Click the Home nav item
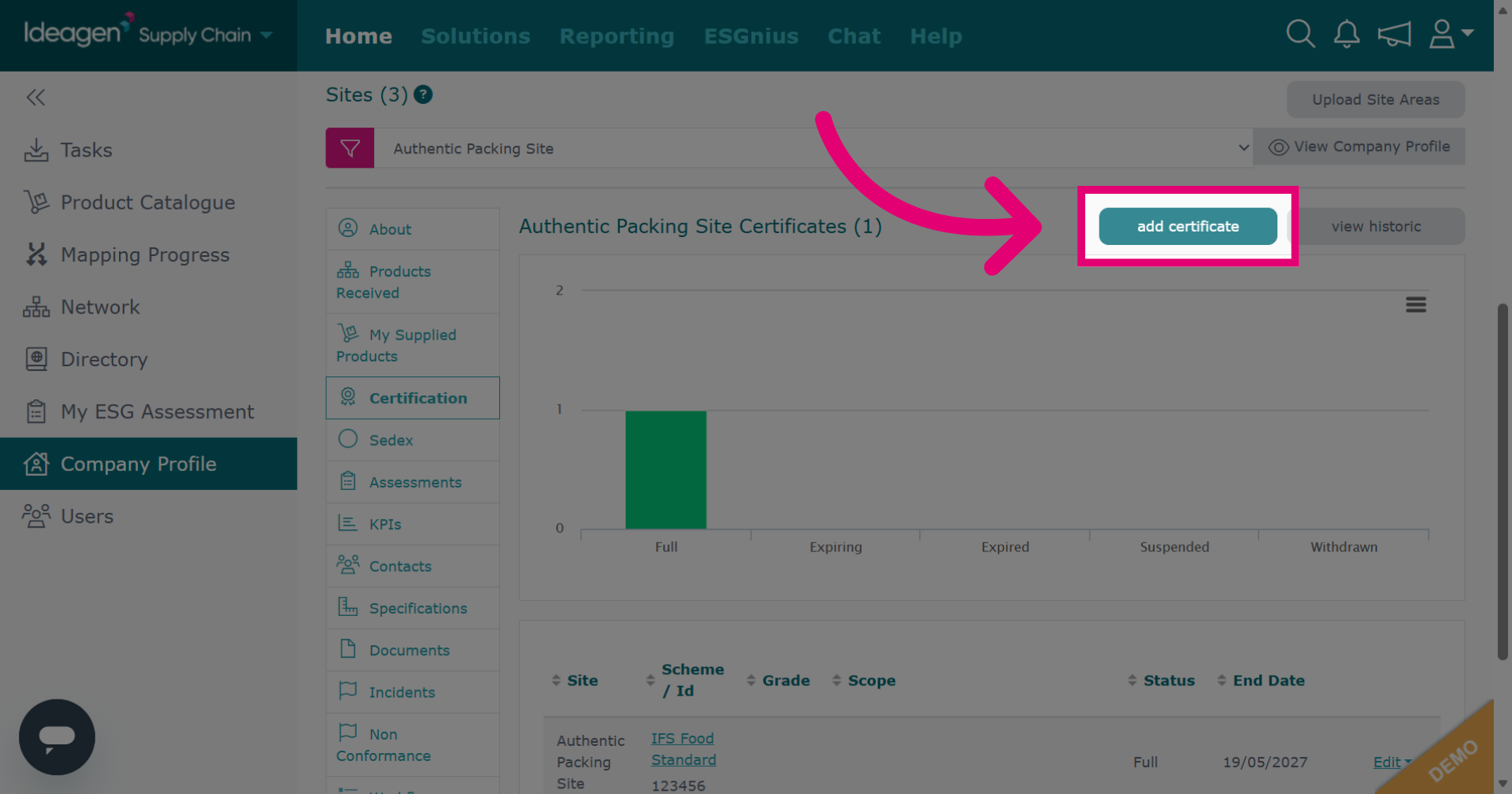The width and height of the screenshot is (1512, 794). [x=358, y=36]
